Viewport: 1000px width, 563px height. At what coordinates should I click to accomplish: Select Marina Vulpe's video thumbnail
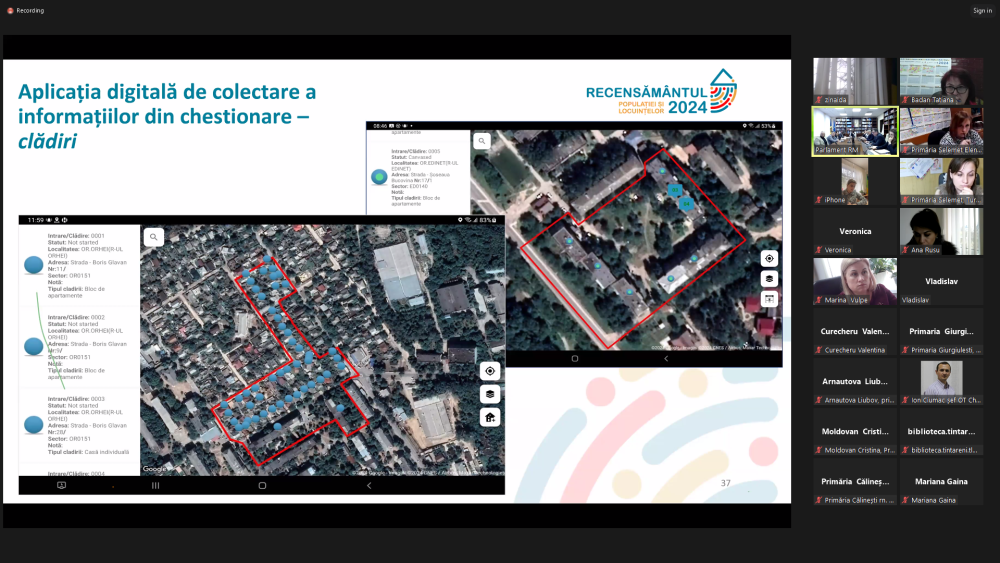(x=855, y=281)
